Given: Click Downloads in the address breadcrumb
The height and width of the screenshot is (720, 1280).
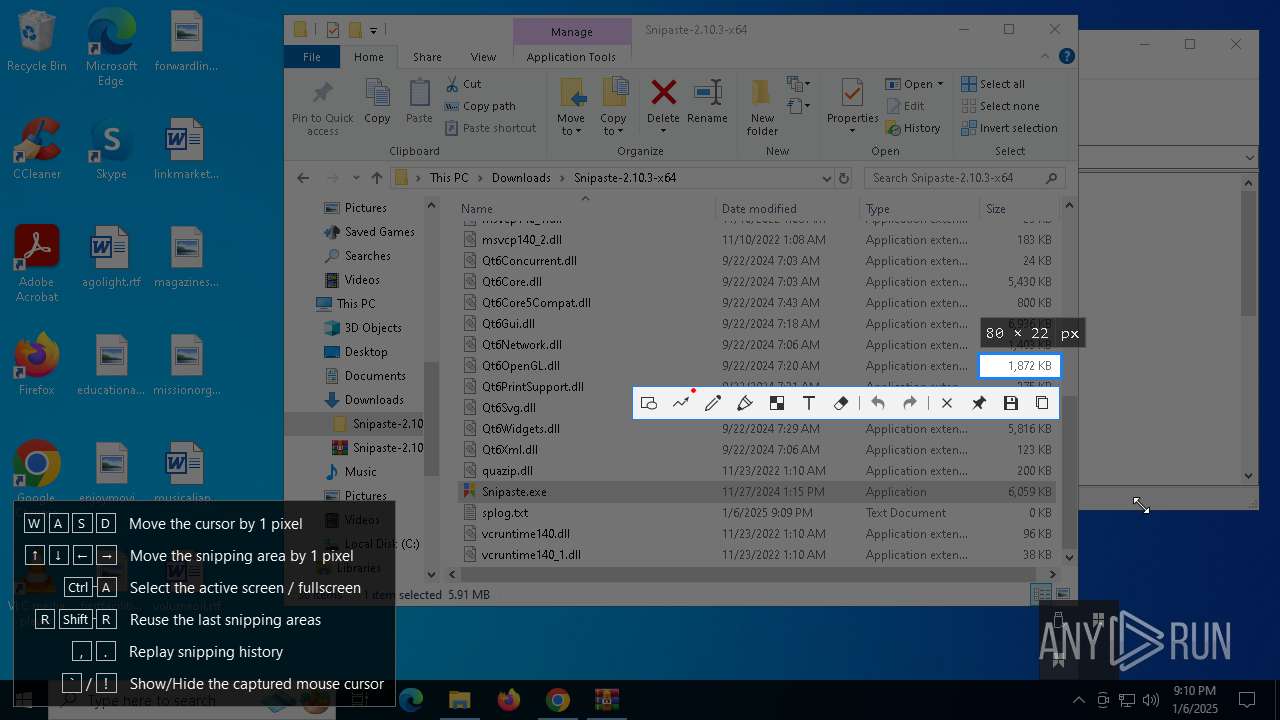Looking at the screenshot, I should pyautogui.click(x=521, y=178).
